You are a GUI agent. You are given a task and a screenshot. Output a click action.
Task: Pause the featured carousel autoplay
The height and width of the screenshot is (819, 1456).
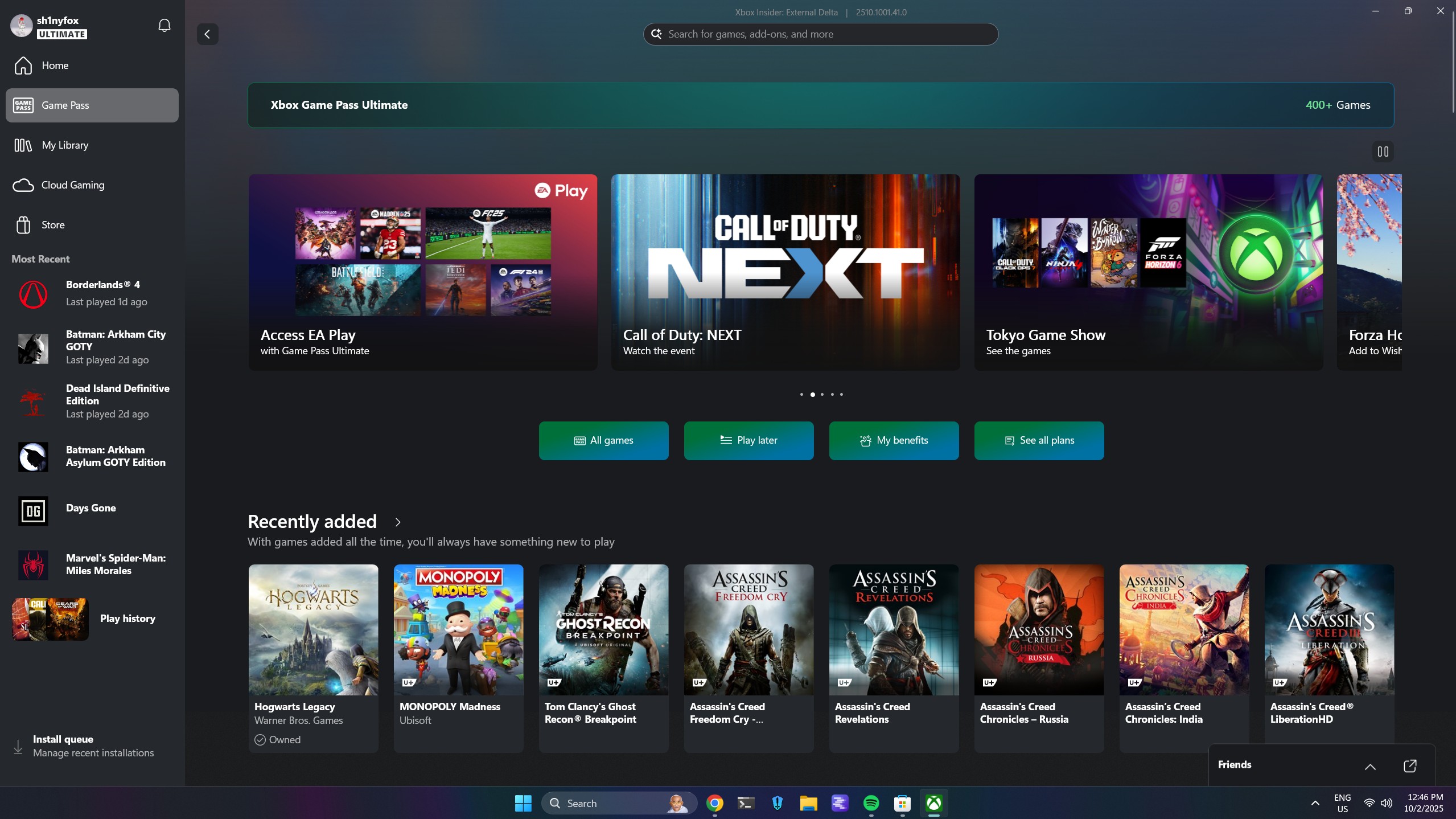[x=1383, y=151]
